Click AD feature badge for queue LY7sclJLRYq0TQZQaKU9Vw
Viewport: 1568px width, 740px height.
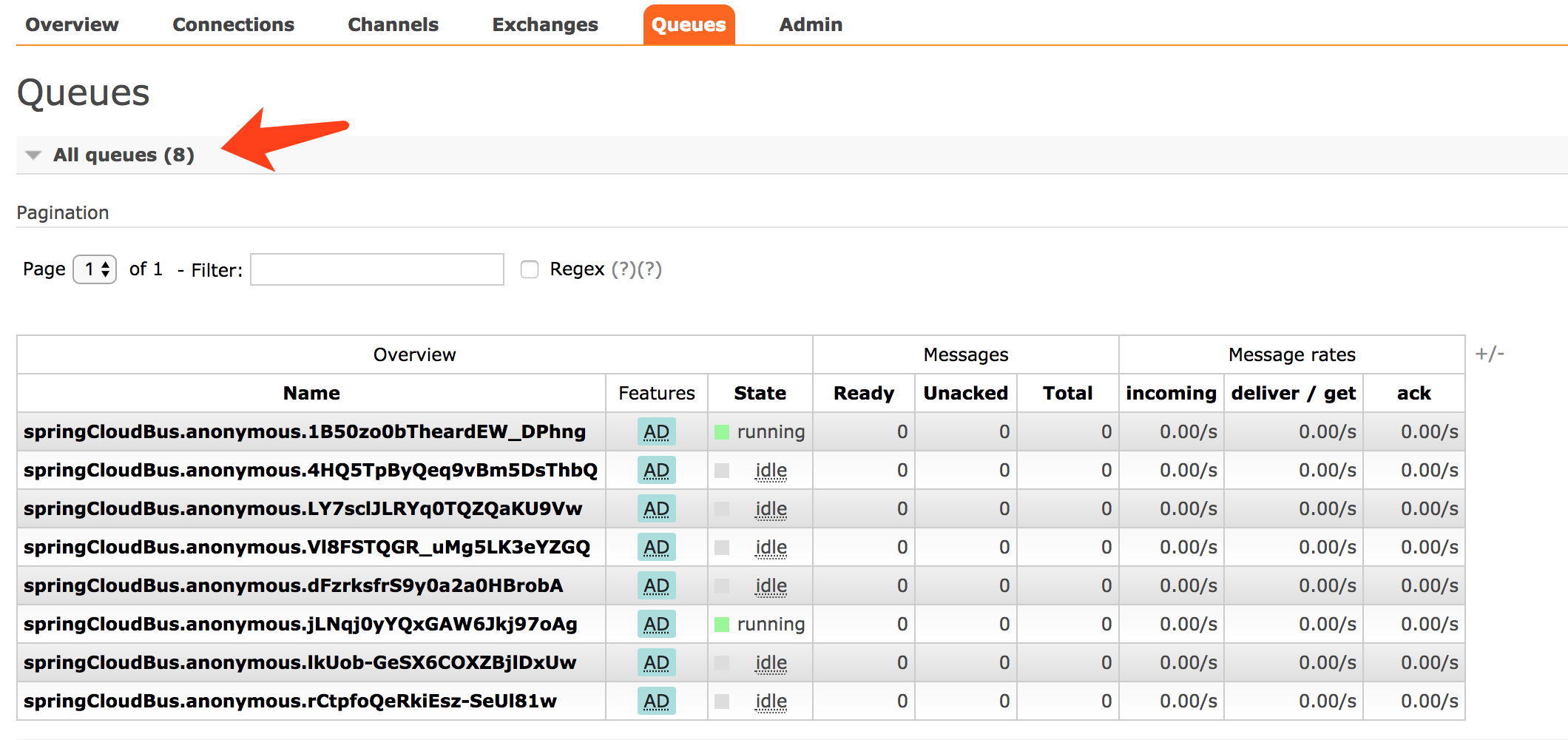point(657,508)
